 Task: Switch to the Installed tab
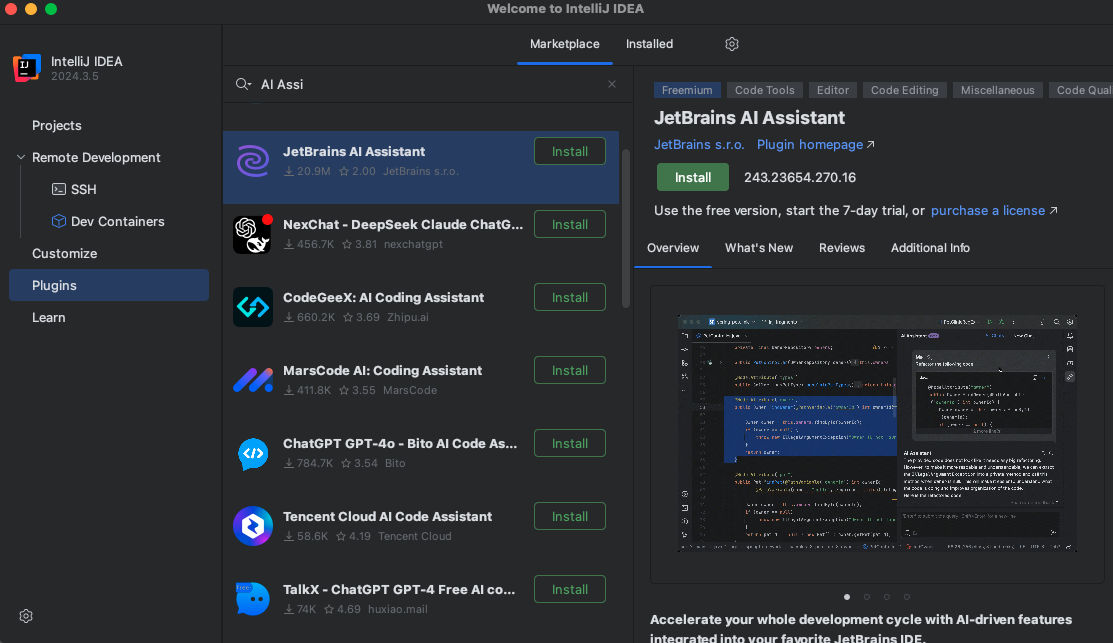[x=649, y=44]
